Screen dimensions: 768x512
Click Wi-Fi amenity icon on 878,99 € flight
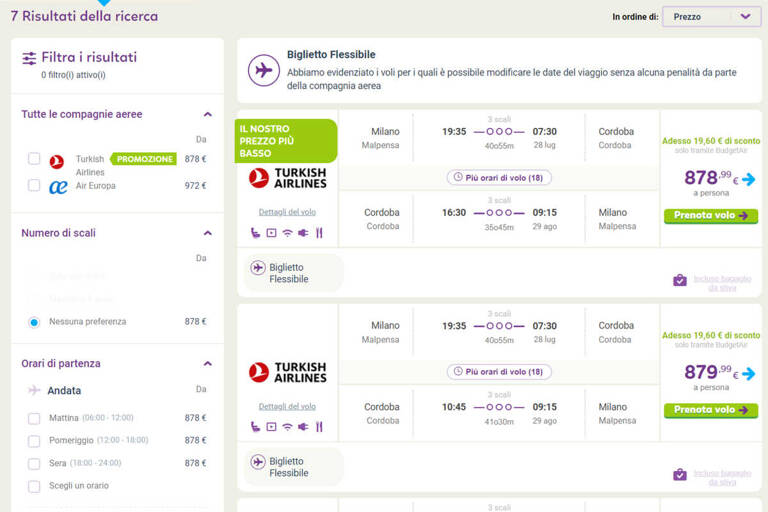coord(288,233)
